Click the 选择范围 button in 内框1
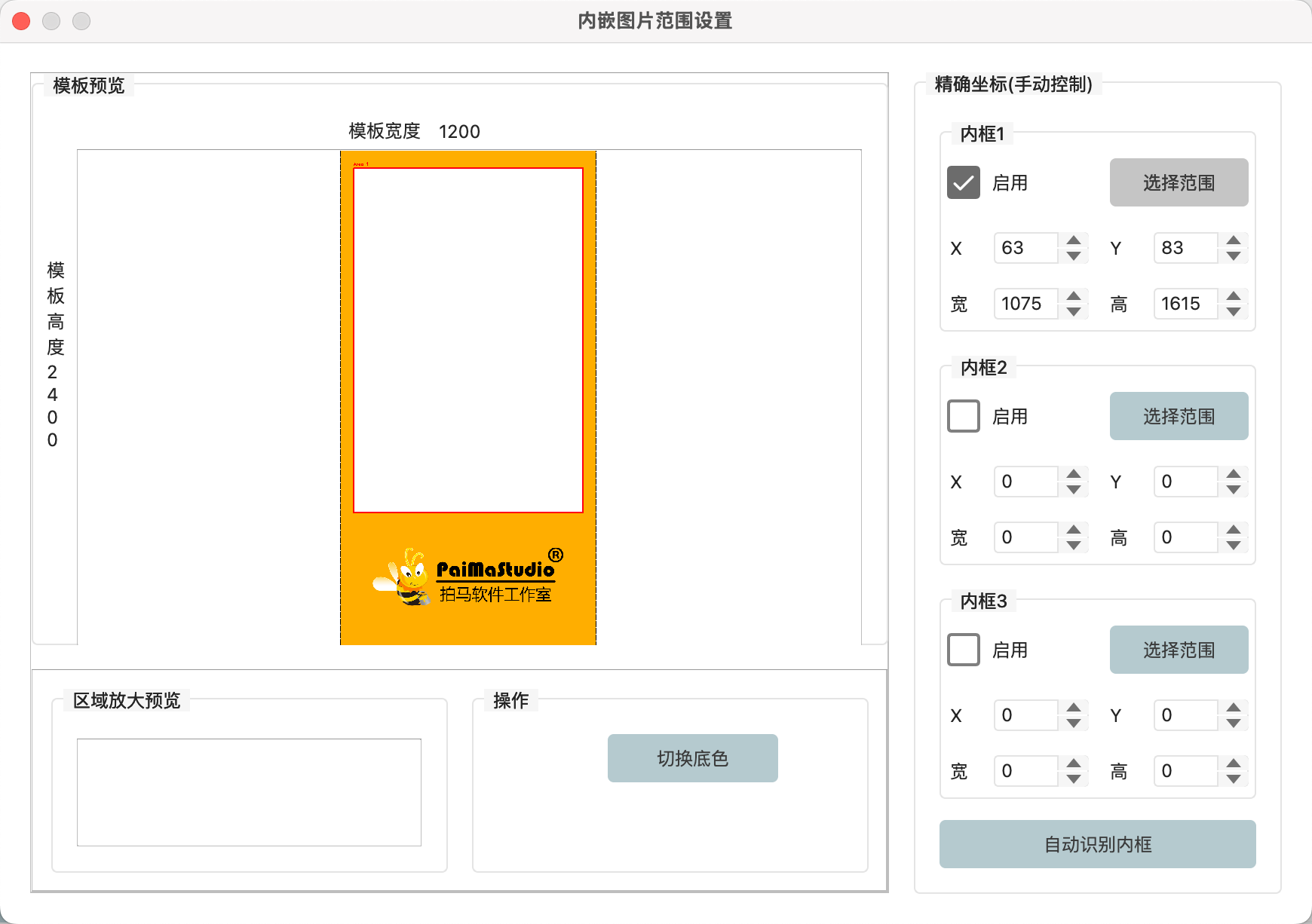This screenshot has width=1312, height=924. coord(1179,182)
